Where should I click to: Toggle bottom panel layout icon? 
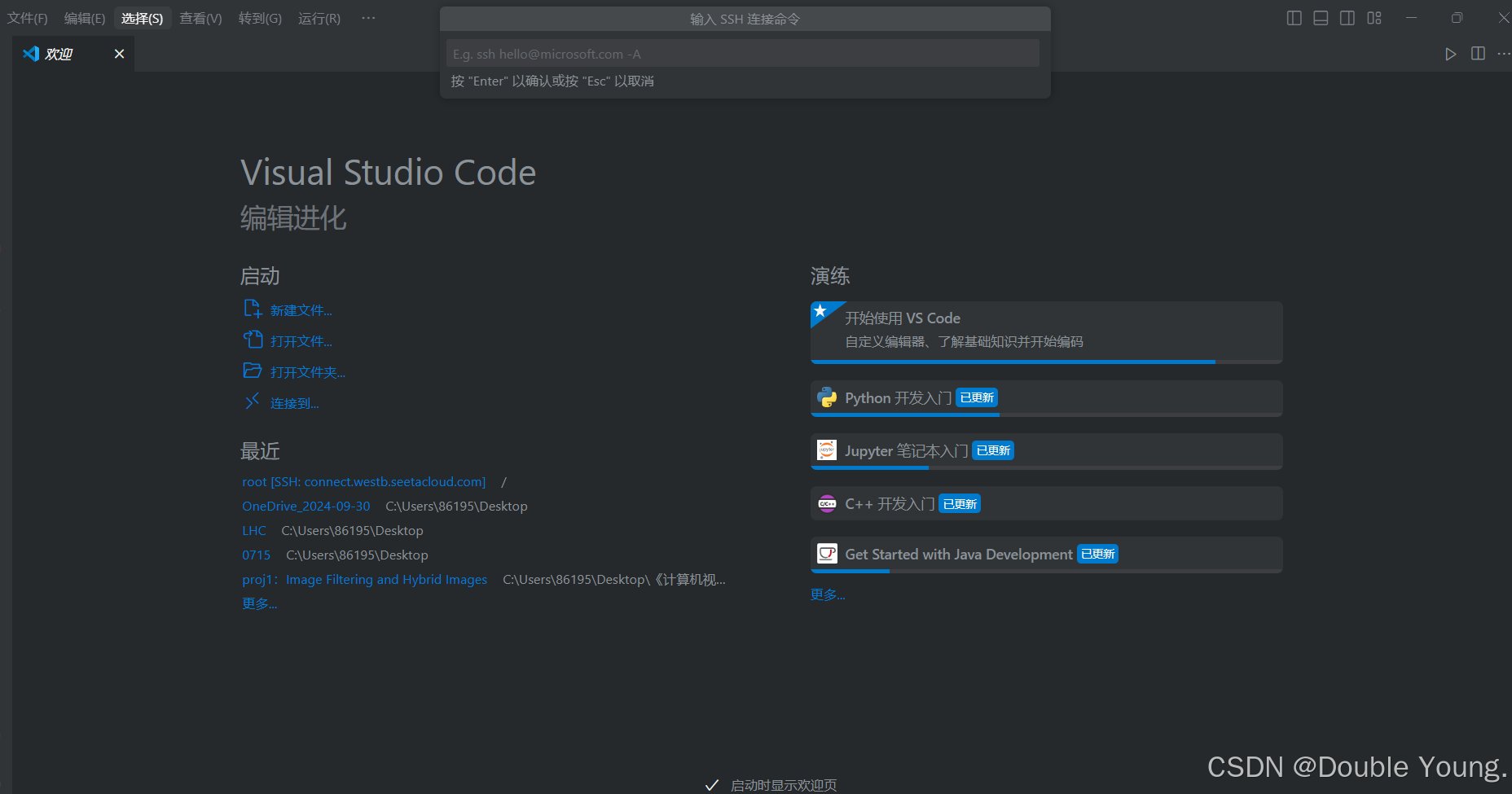pos(1321,18)
